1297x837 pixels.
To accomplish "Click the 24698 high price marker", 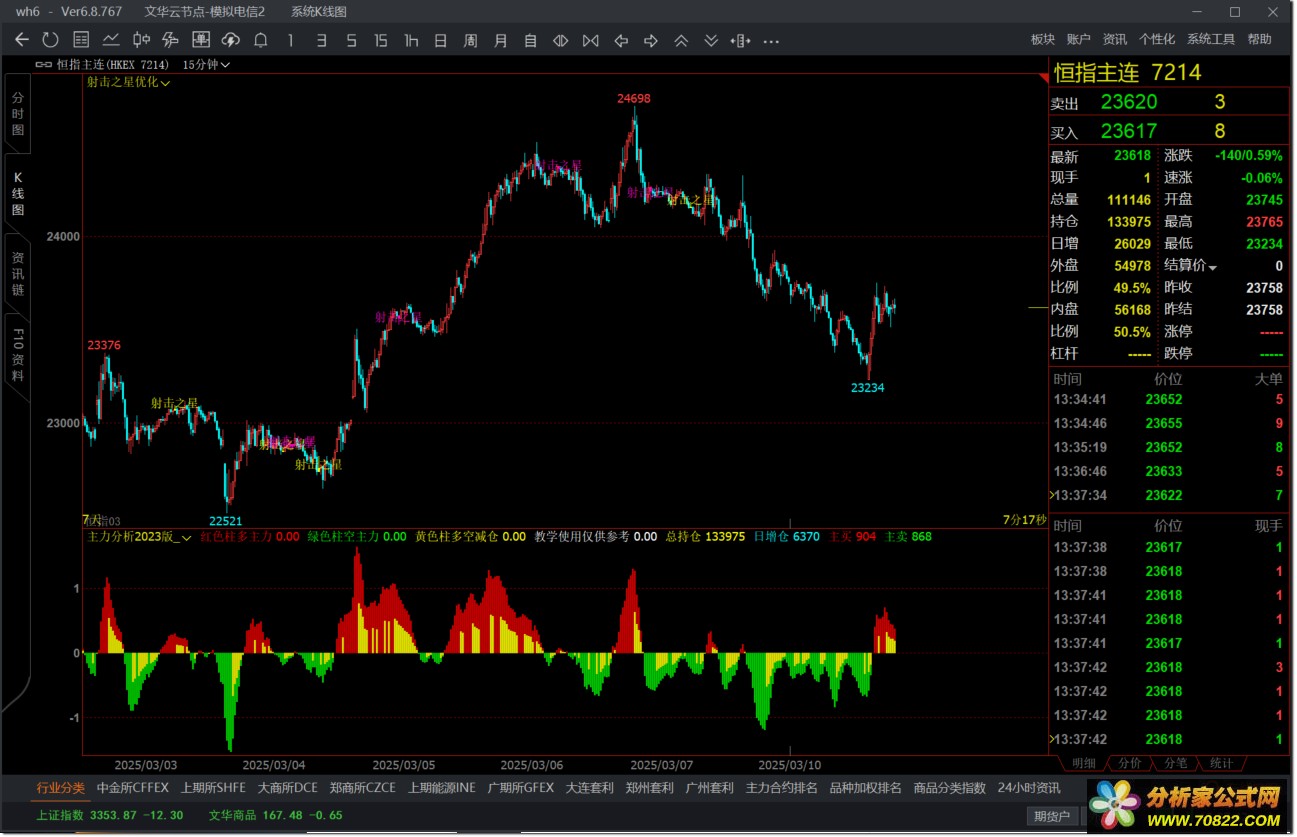I will pyautogui.click(x=634, y=98).
